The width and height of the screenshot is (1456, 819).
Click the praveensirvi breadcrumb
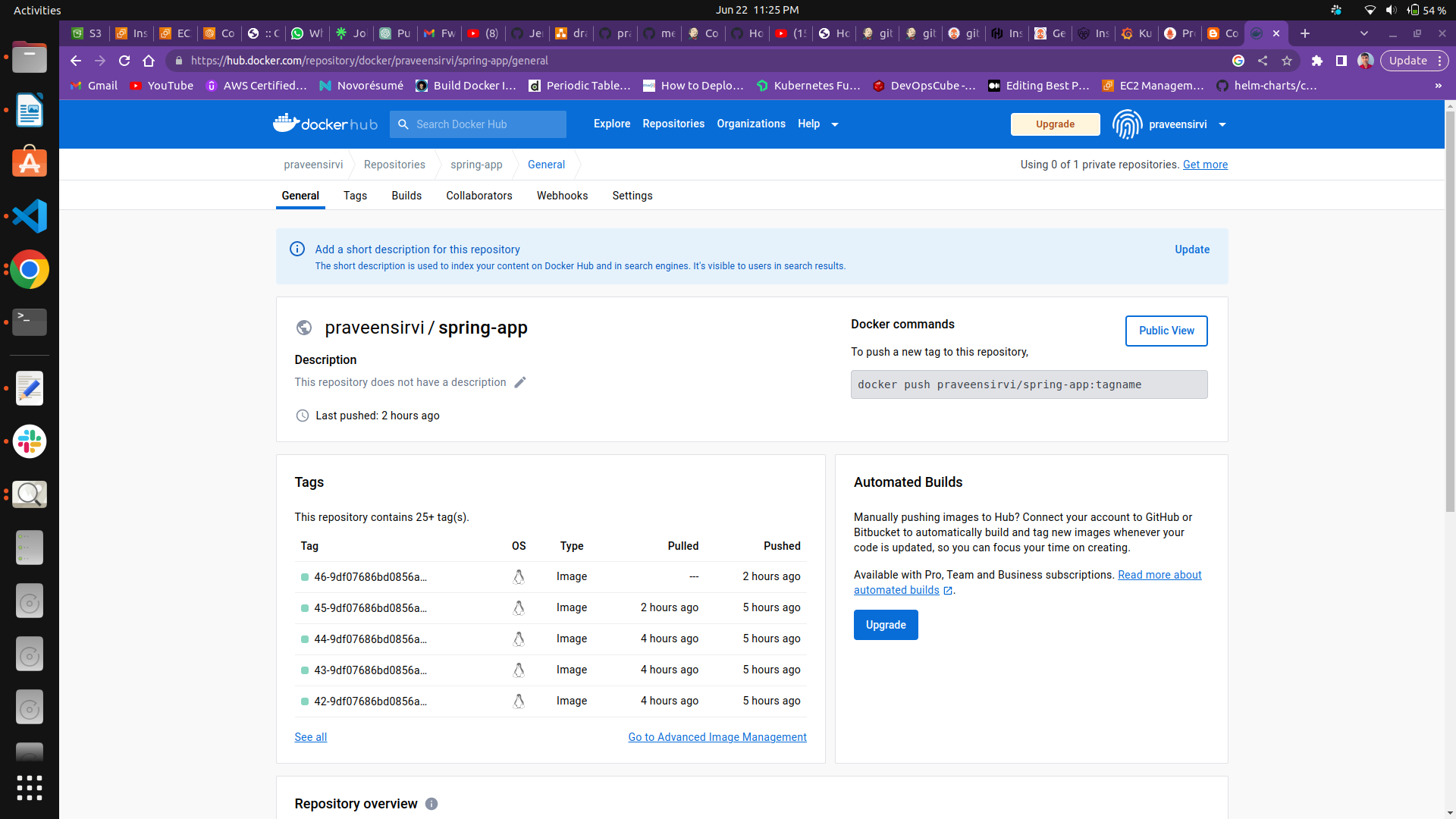pyautogui.click(x=313, y=165)
